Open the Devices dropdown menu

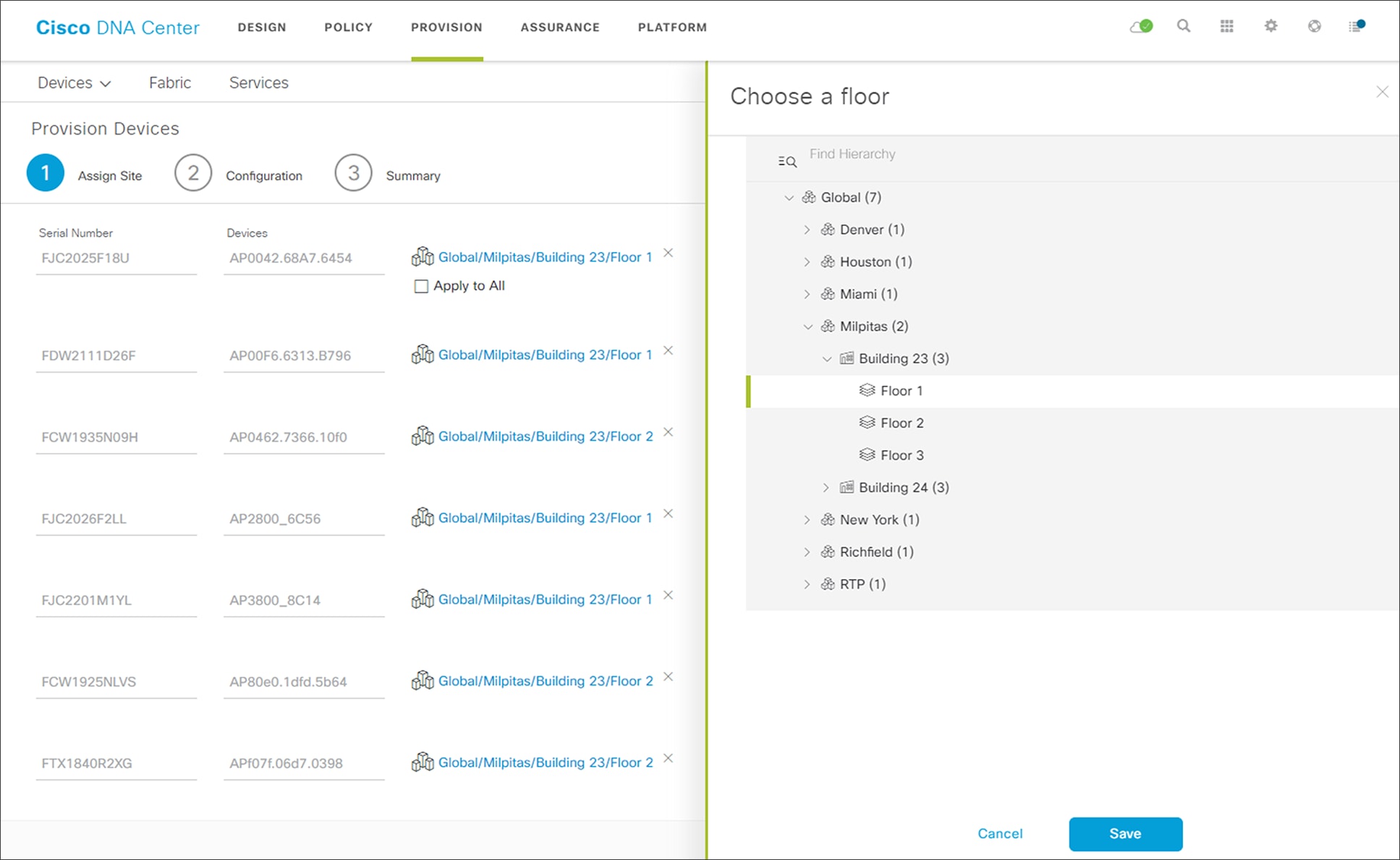74,83
